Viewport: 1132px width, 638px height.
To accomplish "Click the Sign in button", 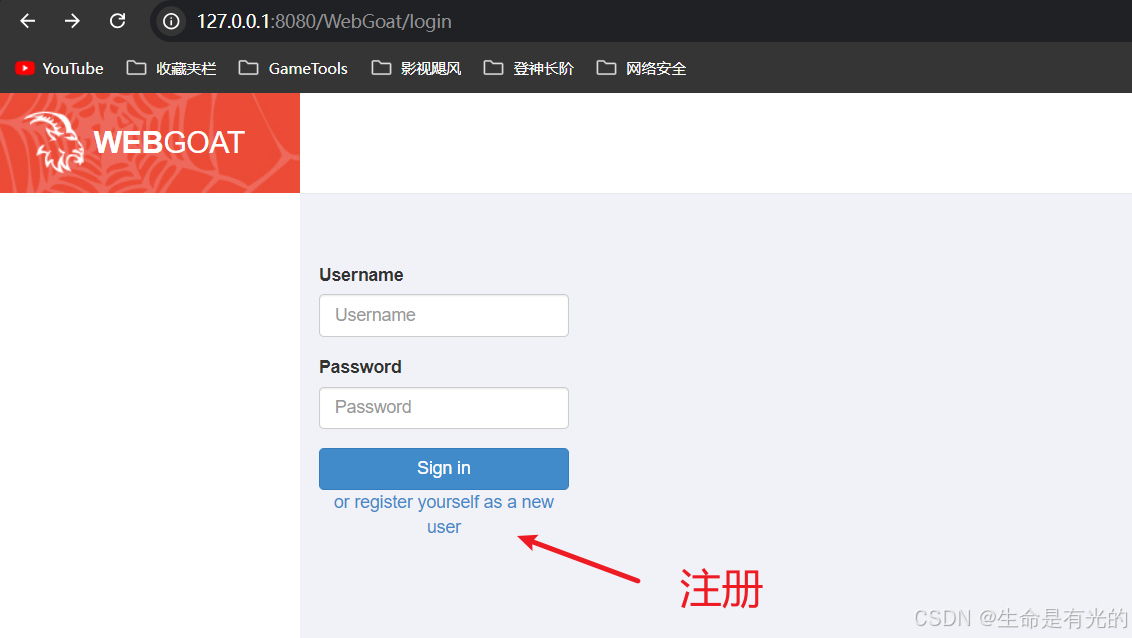I will point(444,468).
